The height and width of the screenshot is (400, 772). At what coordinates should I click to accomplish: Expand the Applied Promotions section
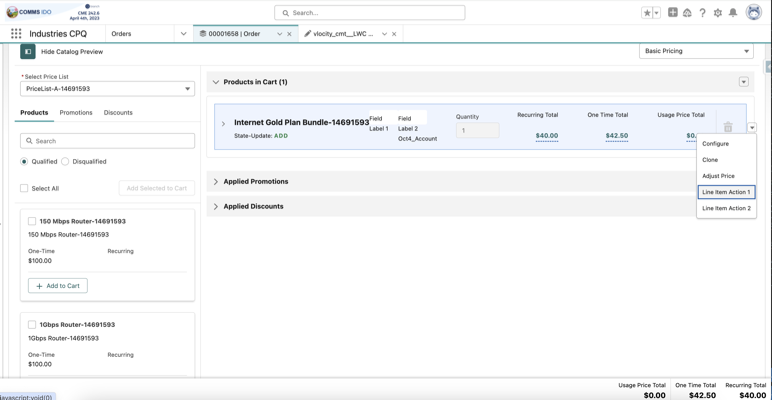click(x=216, y=181)
